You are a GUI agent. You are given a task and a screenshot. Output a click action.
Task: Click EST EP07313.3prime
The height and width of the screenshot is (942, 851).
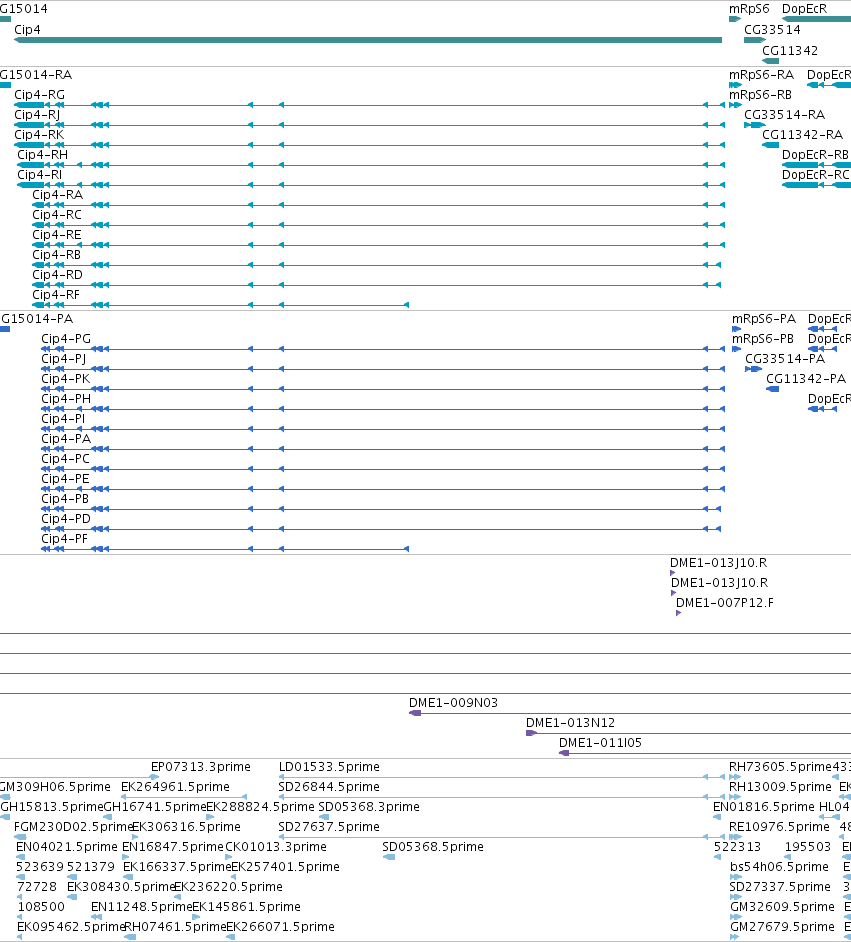point(201,767)
